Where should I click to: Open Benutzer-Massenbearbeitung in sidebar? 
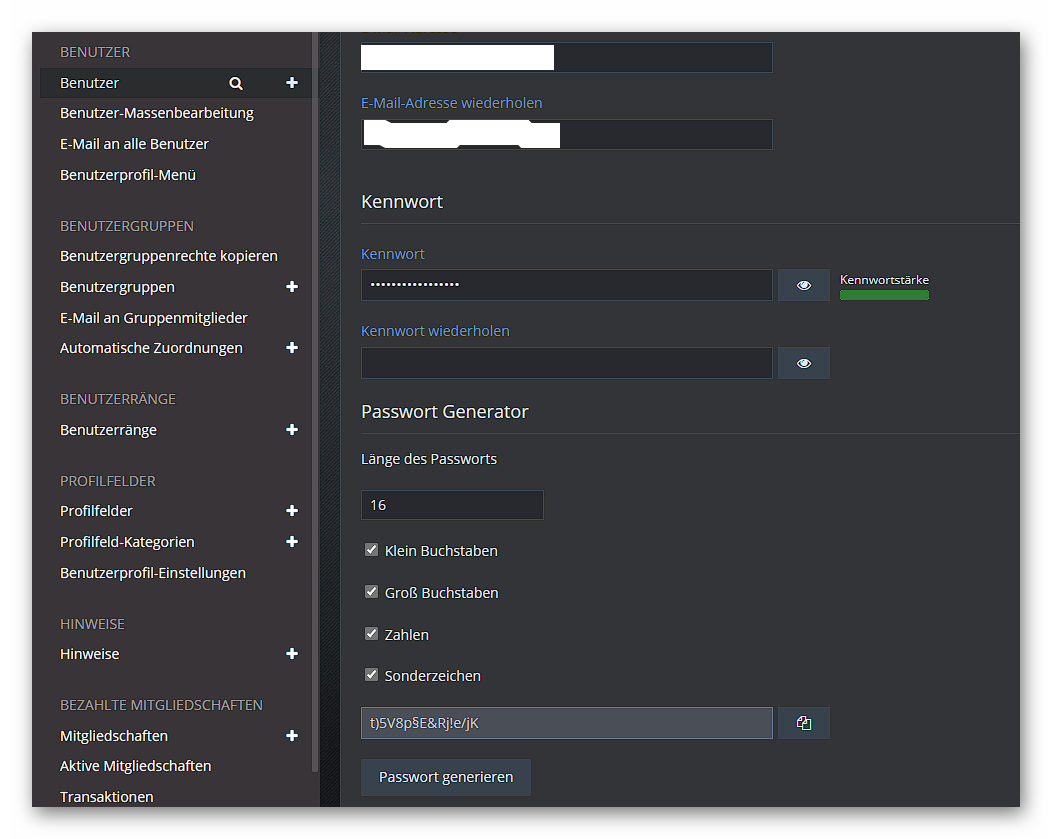[x=157, y=113]
